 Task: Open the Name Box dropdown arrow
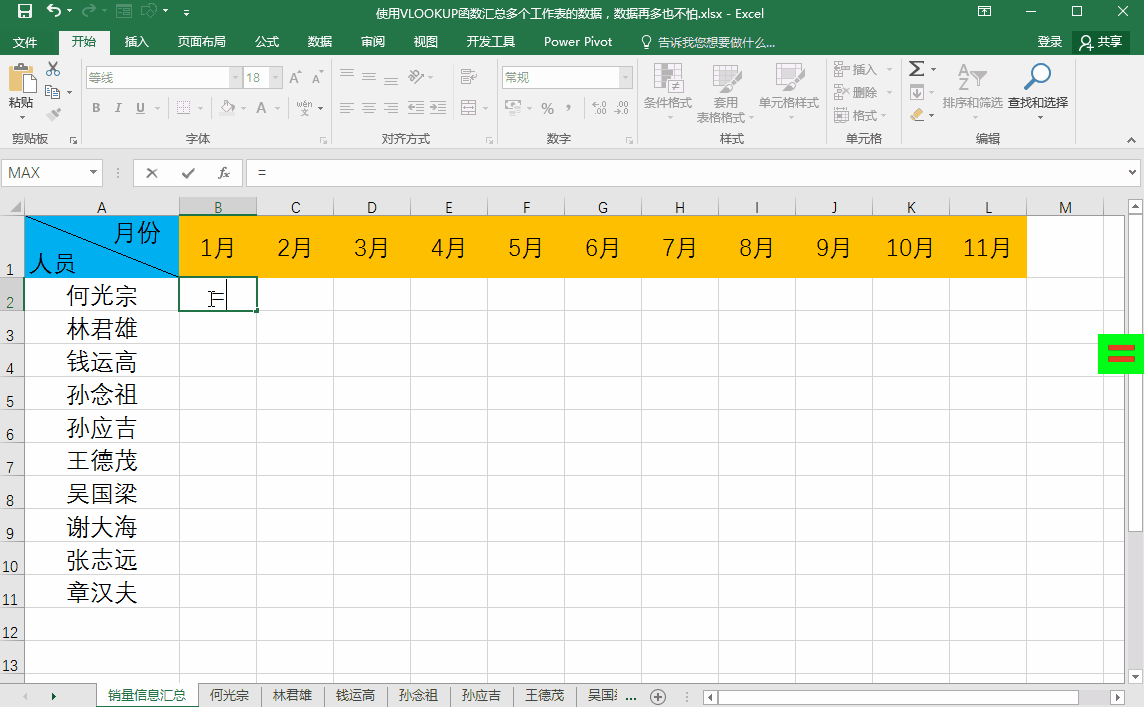tap(93, 173)
